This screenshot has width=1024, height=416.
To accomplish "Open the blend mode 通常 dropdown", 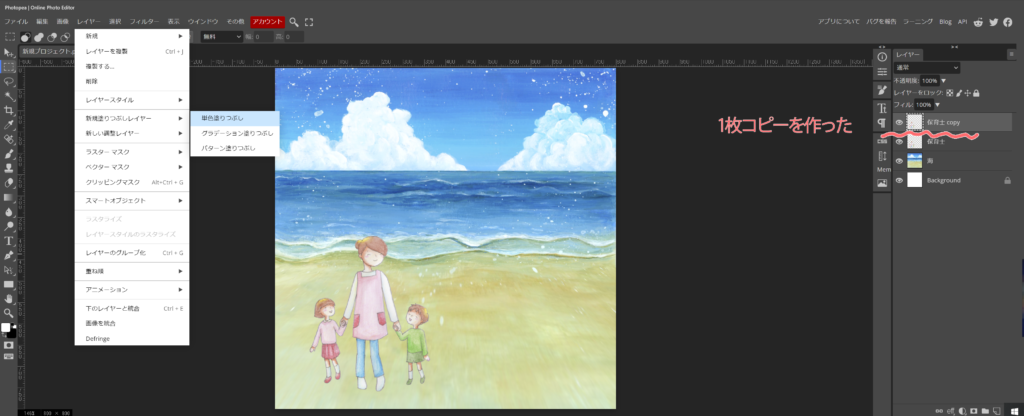I will (x=926, y=68).
